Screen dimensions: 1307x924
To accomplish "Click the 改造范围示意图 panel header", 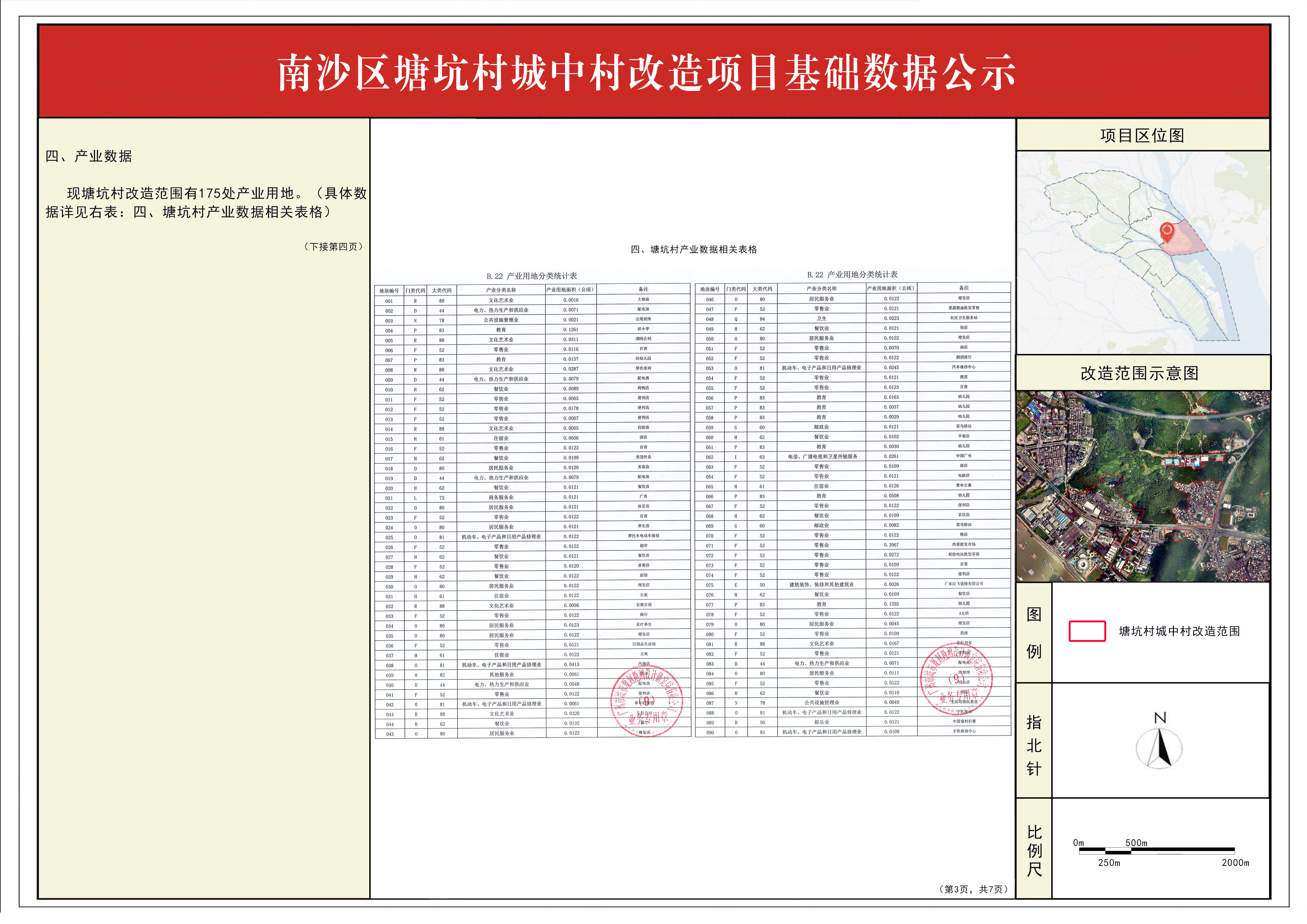I will (x=1142, y=373).
